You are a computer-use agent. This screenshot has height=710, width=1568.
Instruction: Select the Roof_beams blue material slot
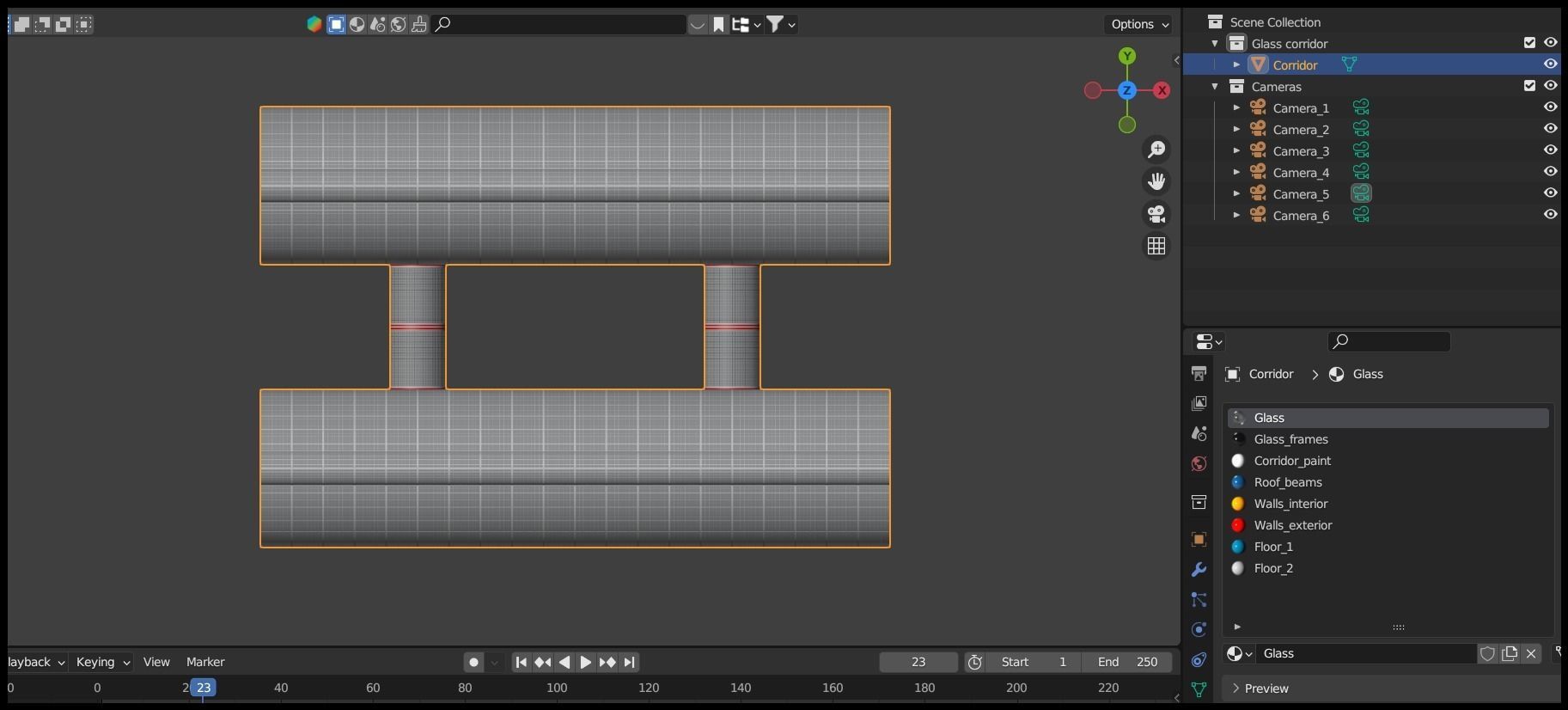tap(1388, 482)
